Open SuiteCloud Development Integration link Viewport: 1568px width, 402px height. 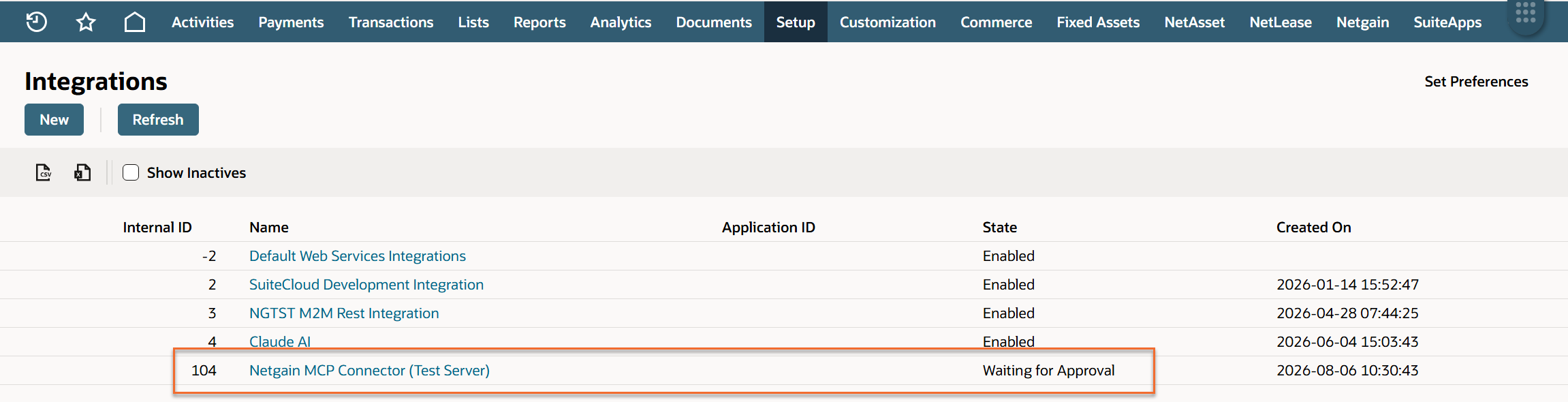point(366,284)
